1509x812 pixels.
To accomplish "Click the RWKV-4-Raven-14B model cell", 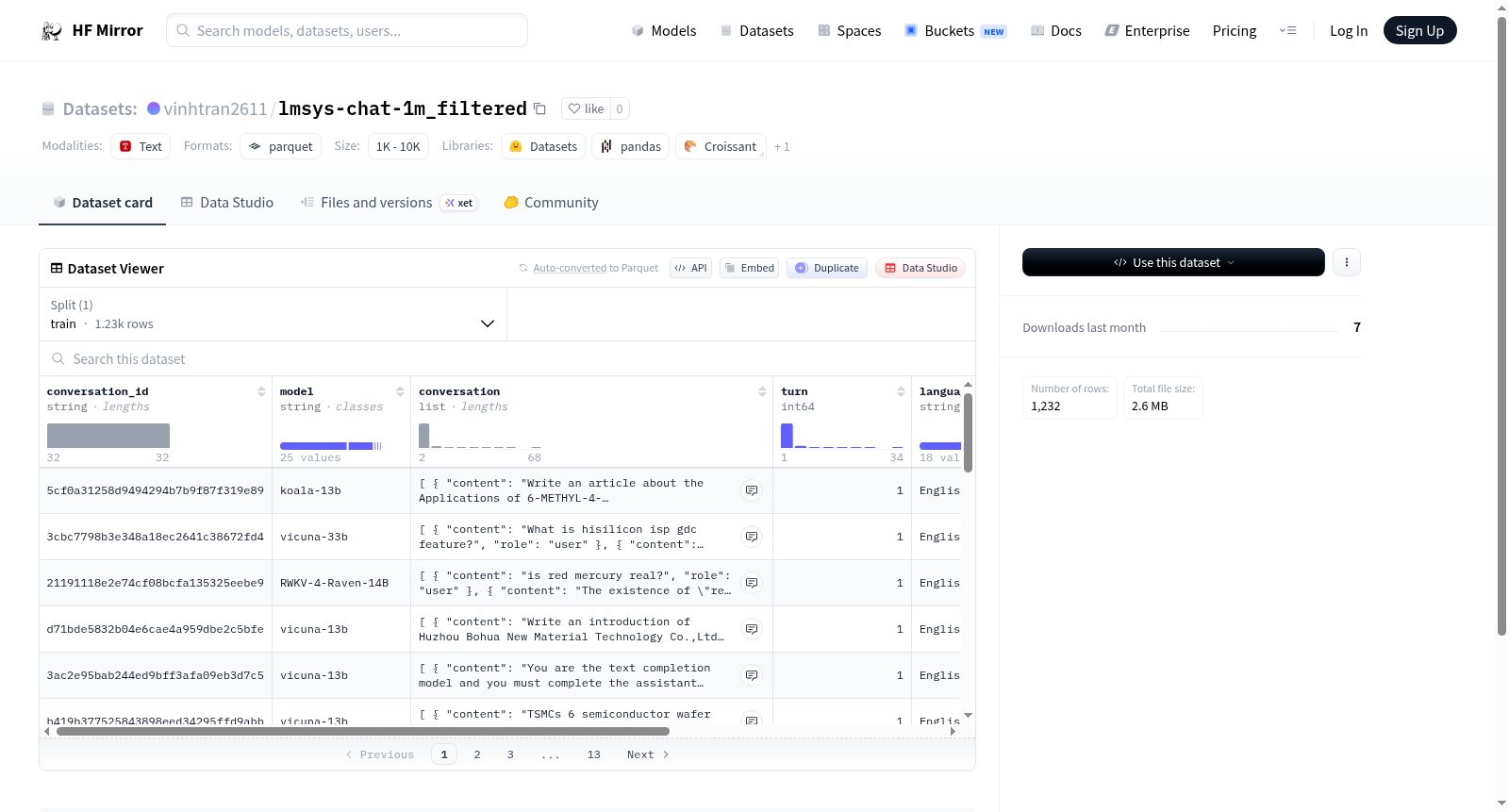I will (341, 583).
